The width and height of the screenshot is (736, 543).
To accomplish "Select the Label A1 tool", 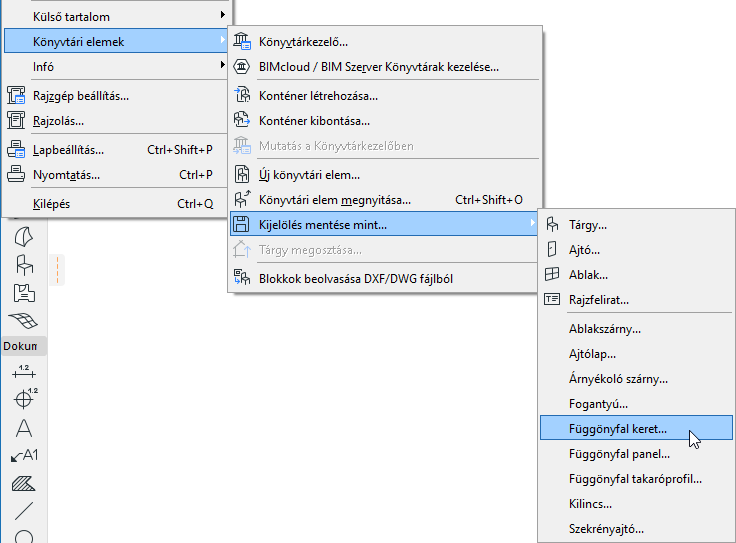I will click(24, 455).
